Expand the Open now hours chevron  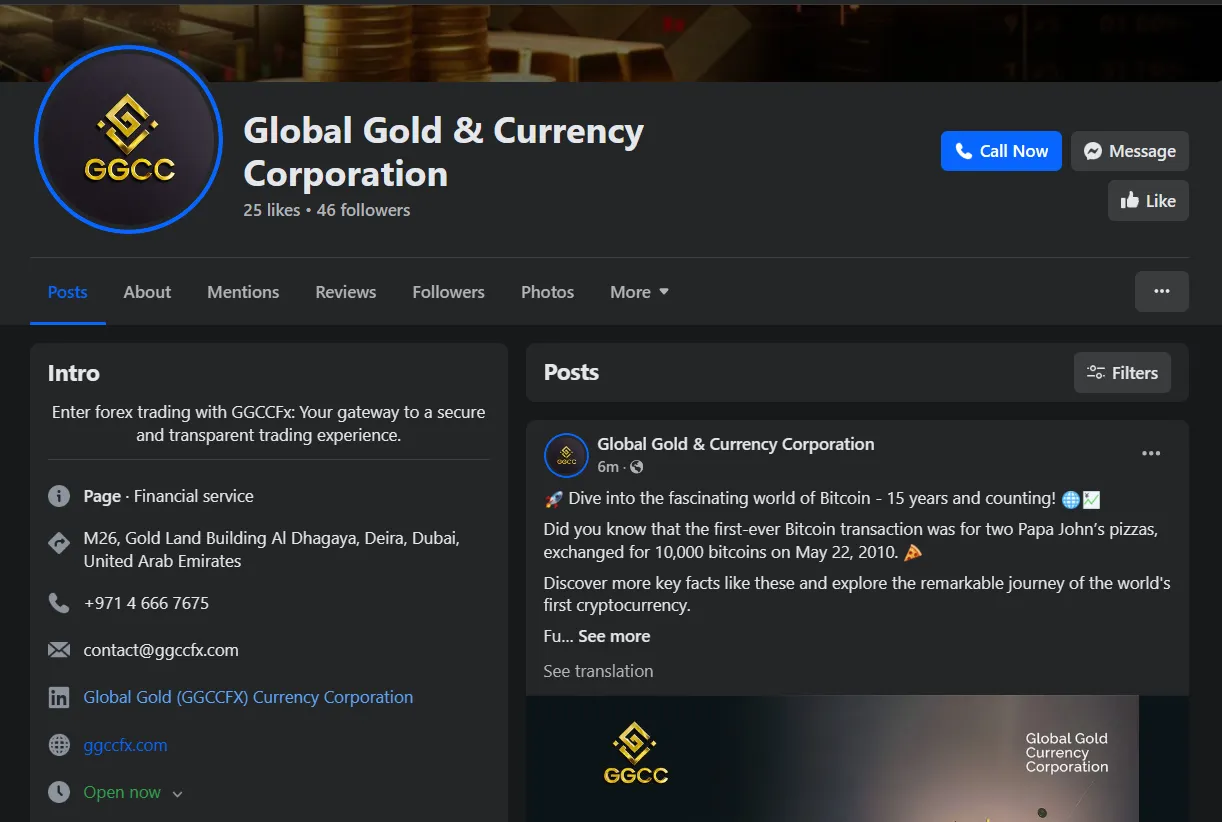177,794
